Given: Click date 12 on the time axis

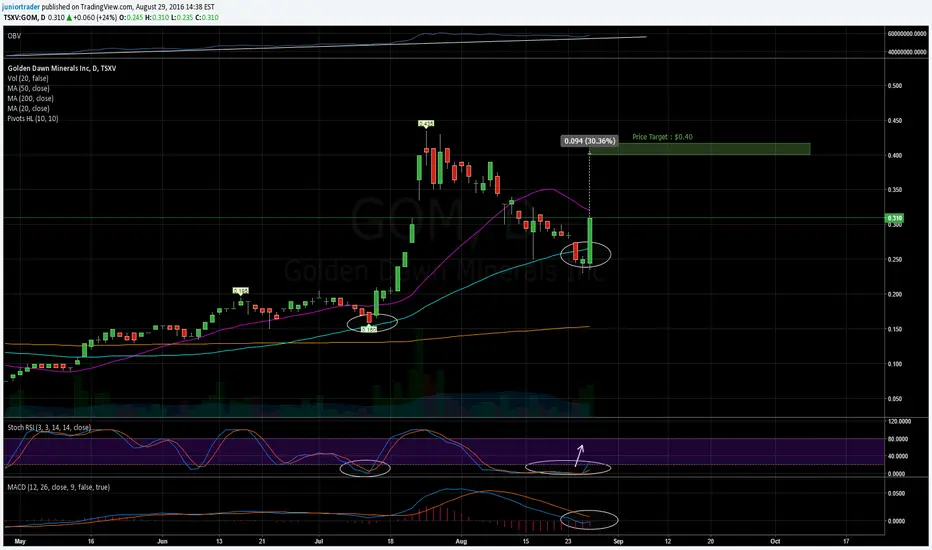Looking at the screenshot, I should [x=668, y=542].
